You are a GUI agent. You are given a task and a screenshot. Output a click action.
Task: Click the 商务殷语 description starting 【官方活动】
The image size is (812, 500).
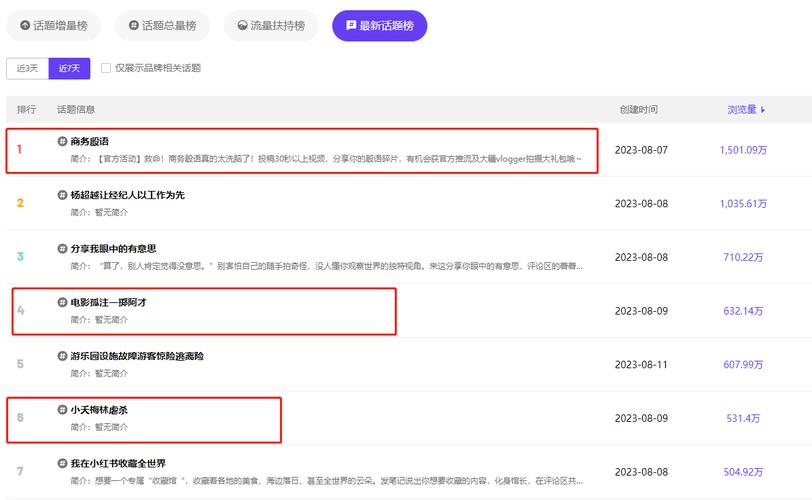(x=326, y=159)
